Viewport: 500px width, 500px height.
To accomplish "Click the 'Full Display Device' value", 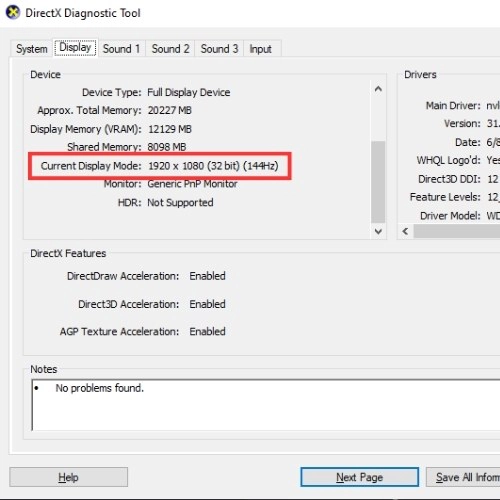I will pos(189,92).
